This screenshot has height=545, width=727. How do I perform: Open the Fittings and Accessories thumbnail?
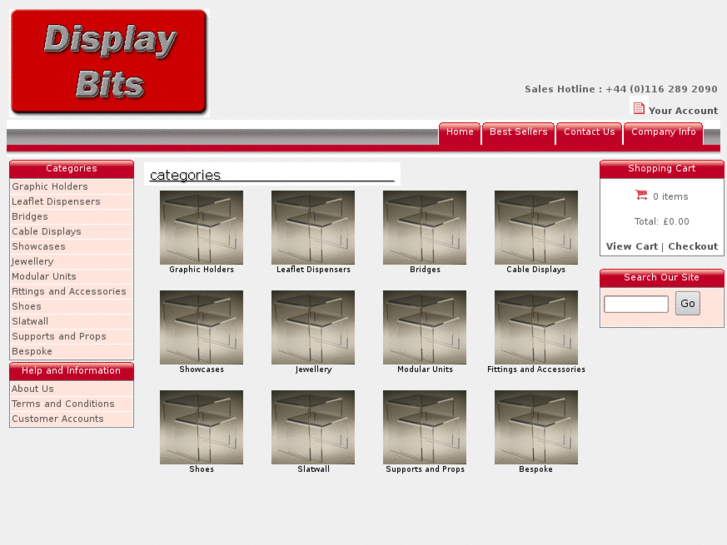click(536, 327)
